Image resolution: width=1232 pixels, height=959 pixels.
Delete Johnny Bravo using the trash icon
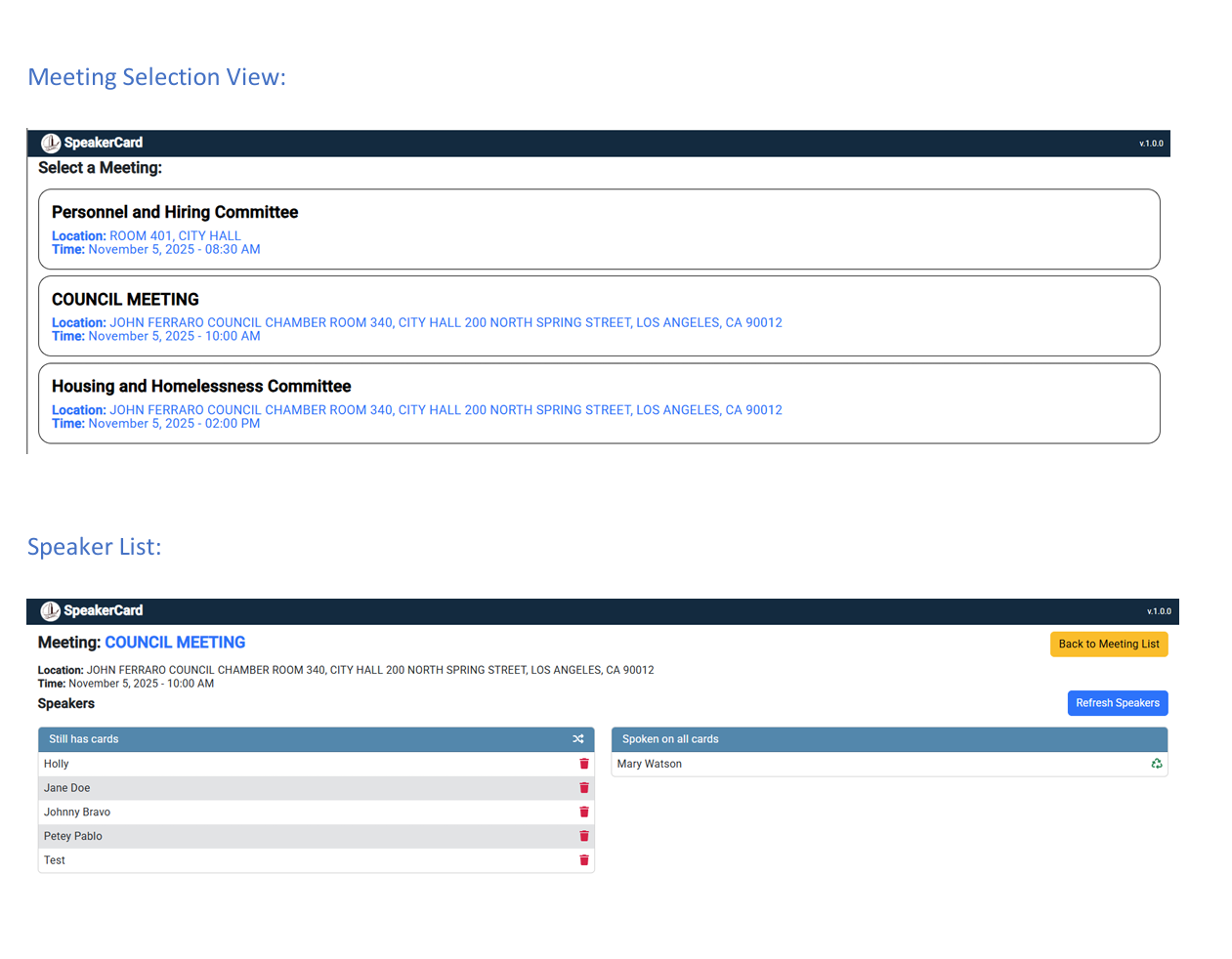pyautogui.click(x=583, y=812)
